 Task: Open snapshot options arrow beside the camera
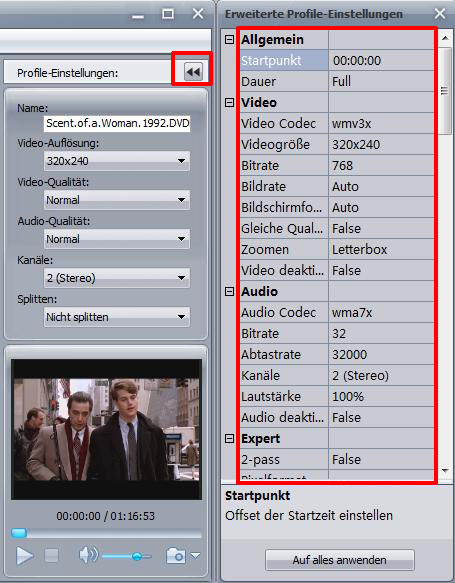(195, 555)
